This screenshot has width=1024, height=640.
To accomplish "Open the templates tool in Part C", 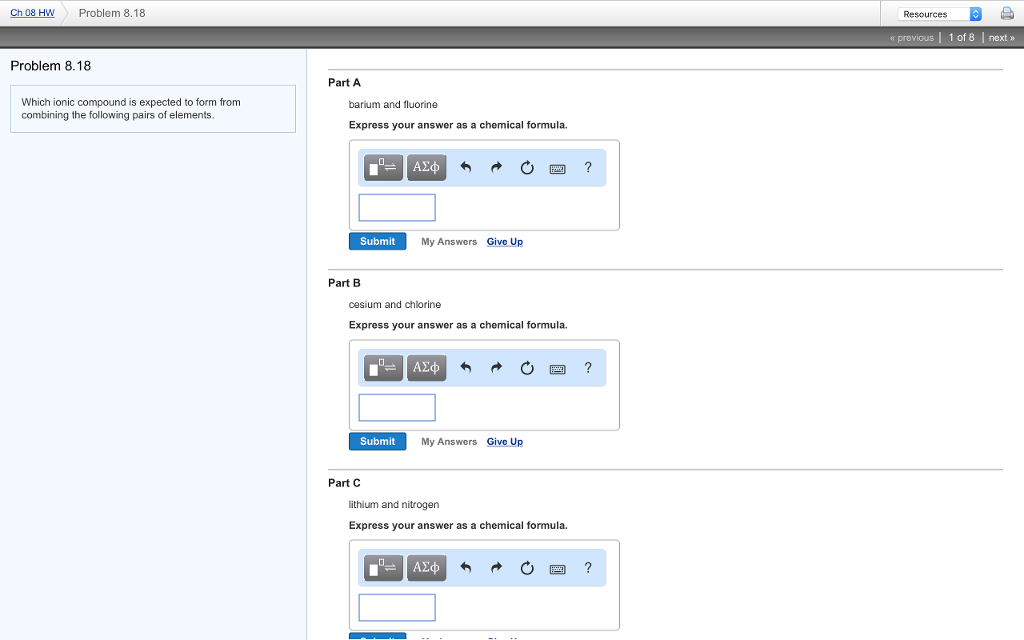I will point(383,568).
